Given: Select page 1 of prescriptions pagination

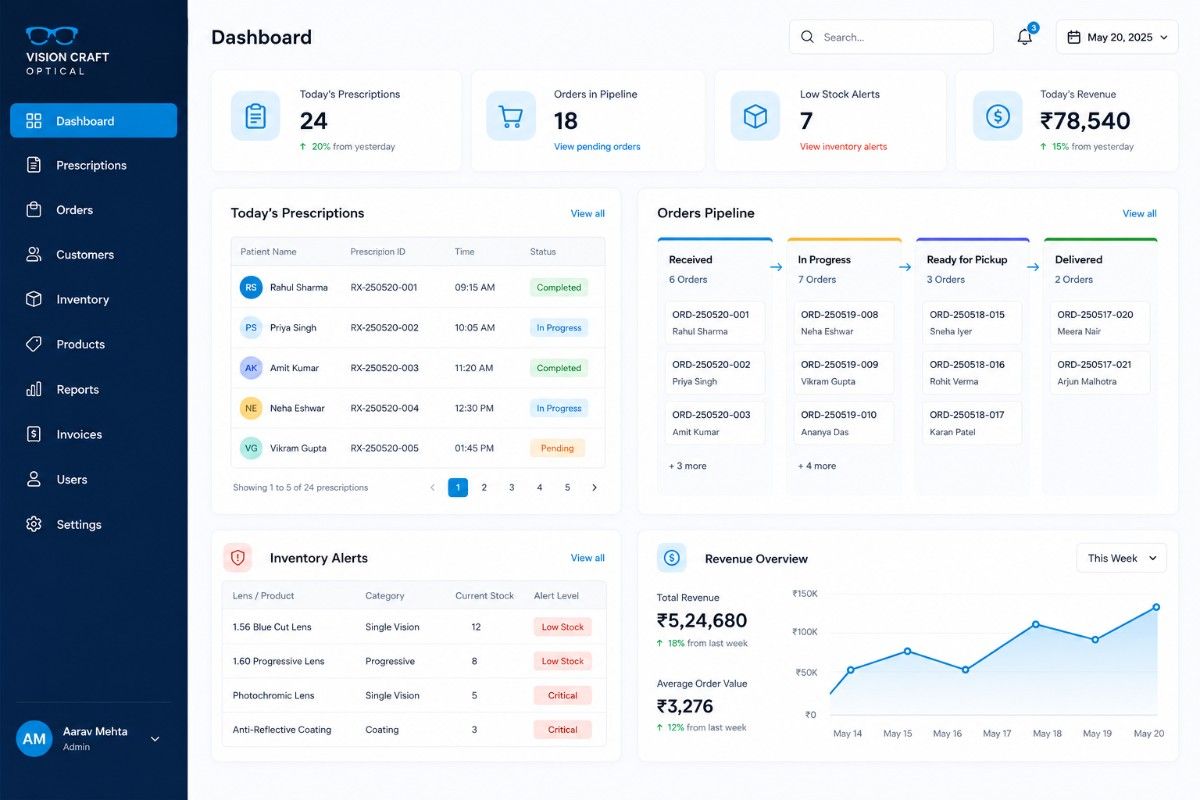Looking at the screenshot, I should (x=458, y=488).
